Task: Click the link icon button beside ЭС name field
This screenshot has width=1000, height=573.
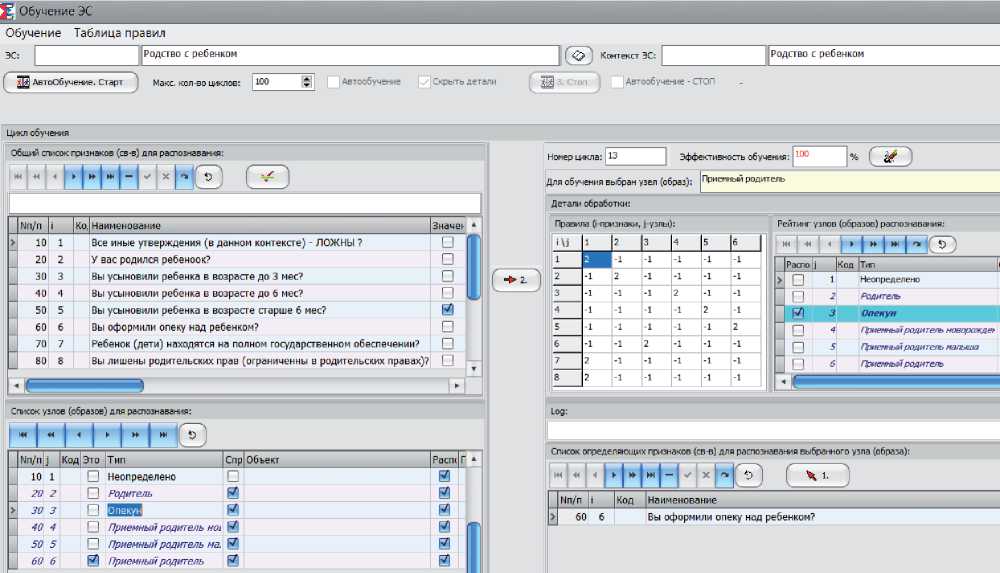Action: pyautogui.click(x=577, y=54)
